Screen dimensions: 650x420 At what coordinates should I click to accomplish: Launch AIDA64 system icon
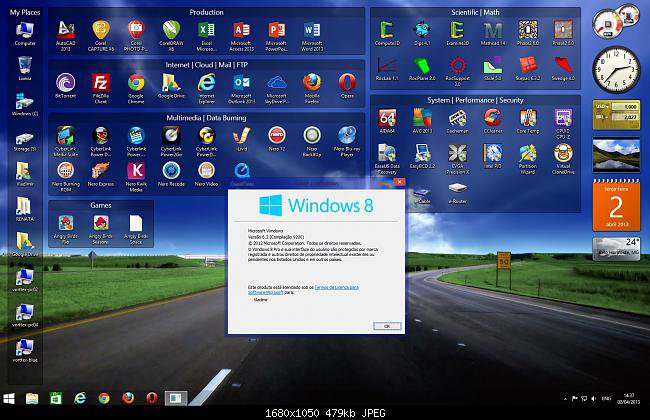[387, 121]
